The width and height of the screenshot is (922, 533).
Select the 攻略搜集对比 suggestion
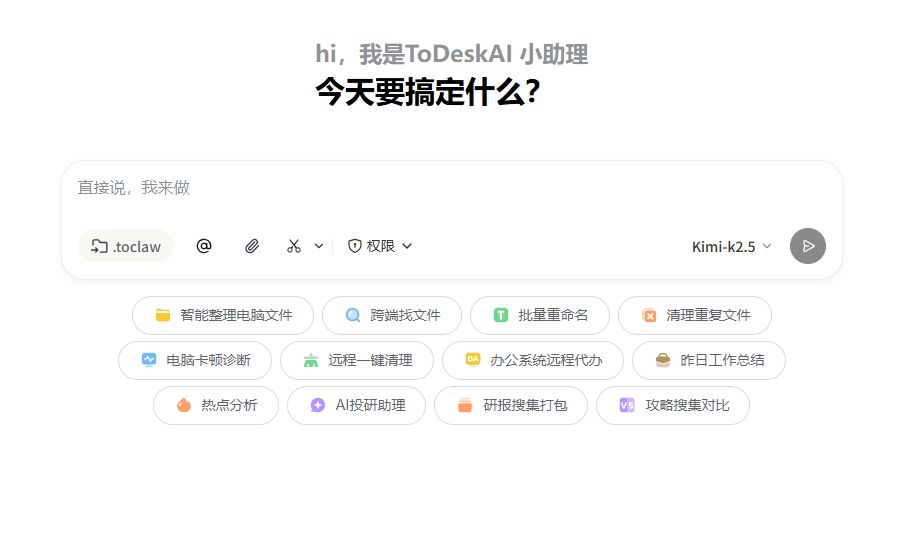pyautogui.click(x=673, y=405)
